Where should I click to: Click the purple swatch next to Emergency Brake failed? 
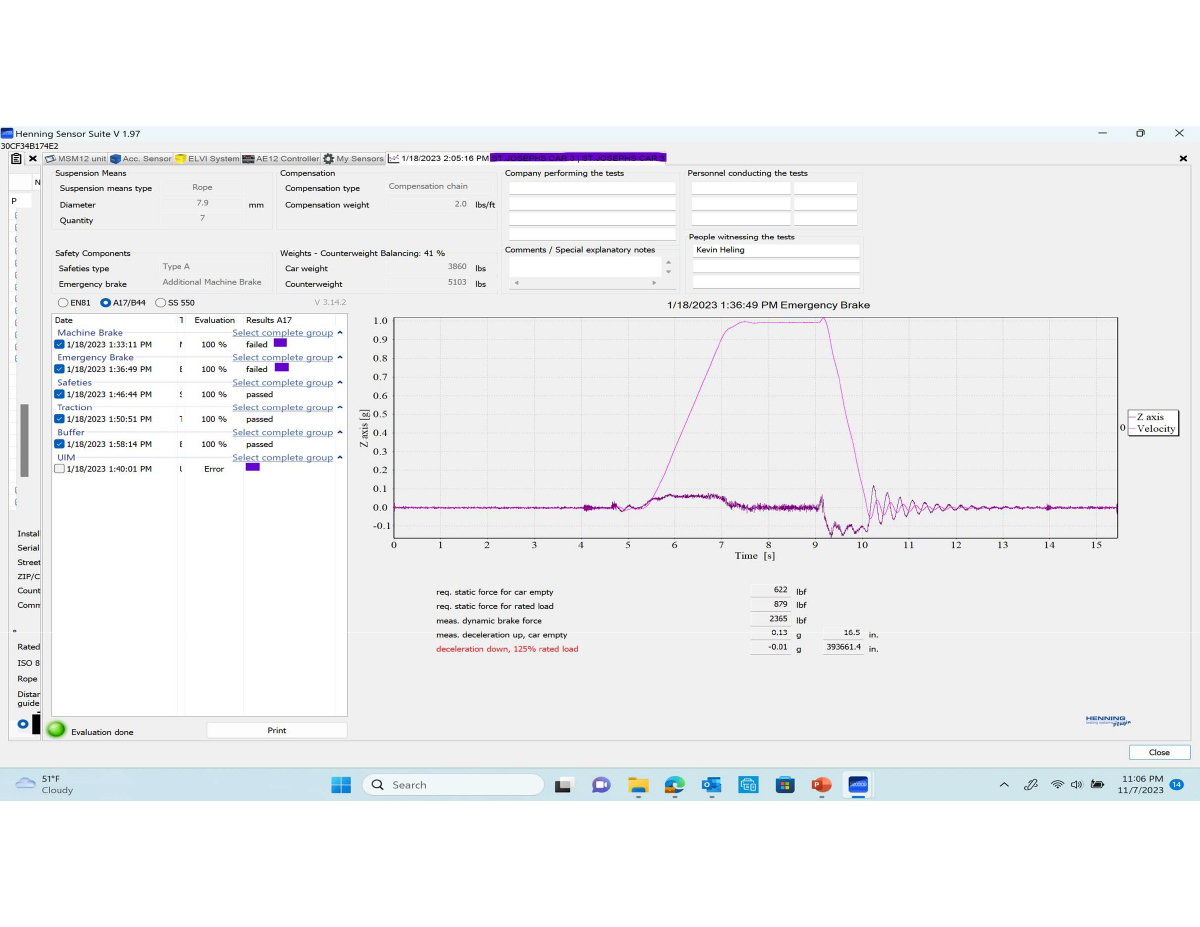(281, 368)
